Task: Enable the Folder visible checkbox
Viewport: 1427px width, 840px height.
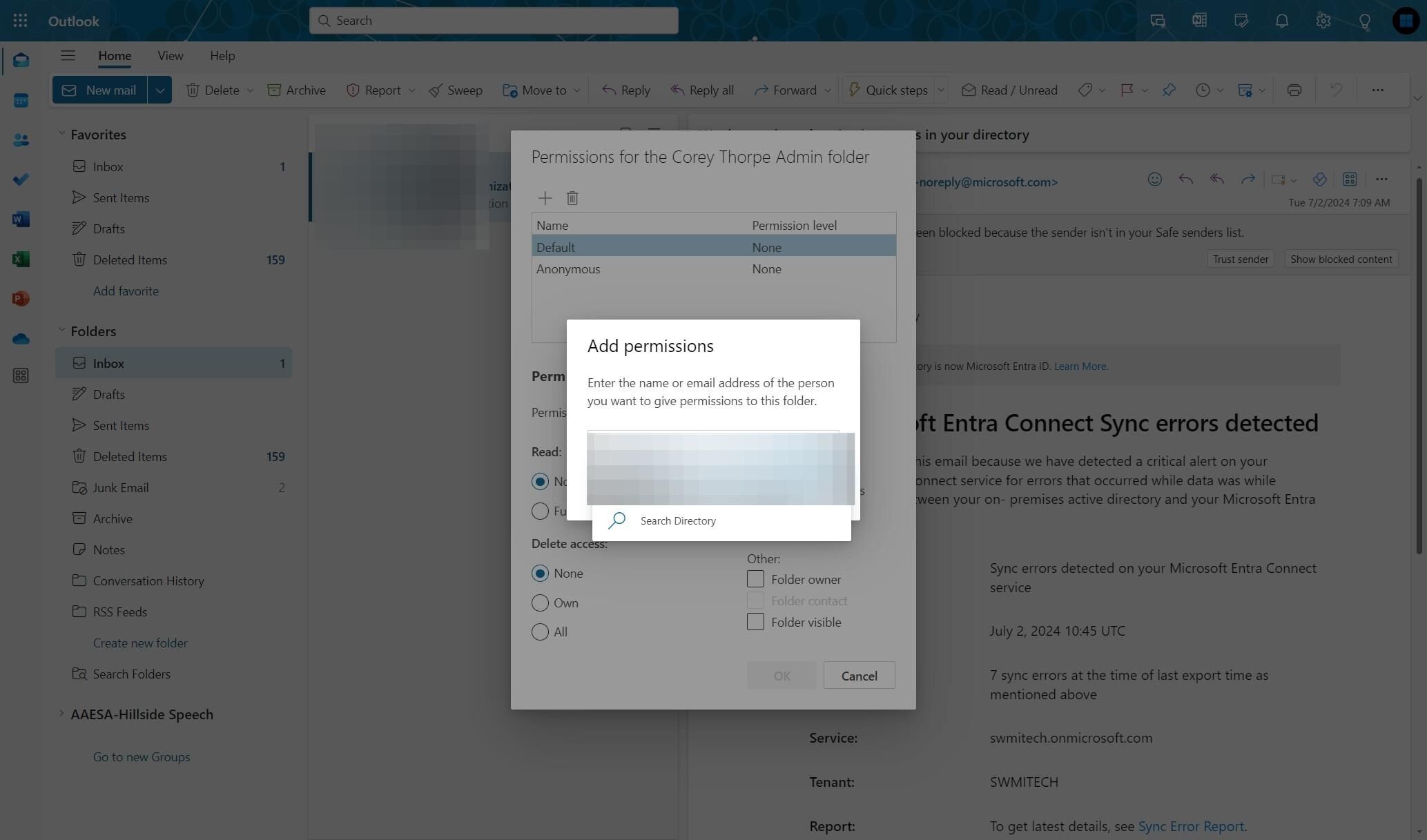Action: tap(755, 622)
